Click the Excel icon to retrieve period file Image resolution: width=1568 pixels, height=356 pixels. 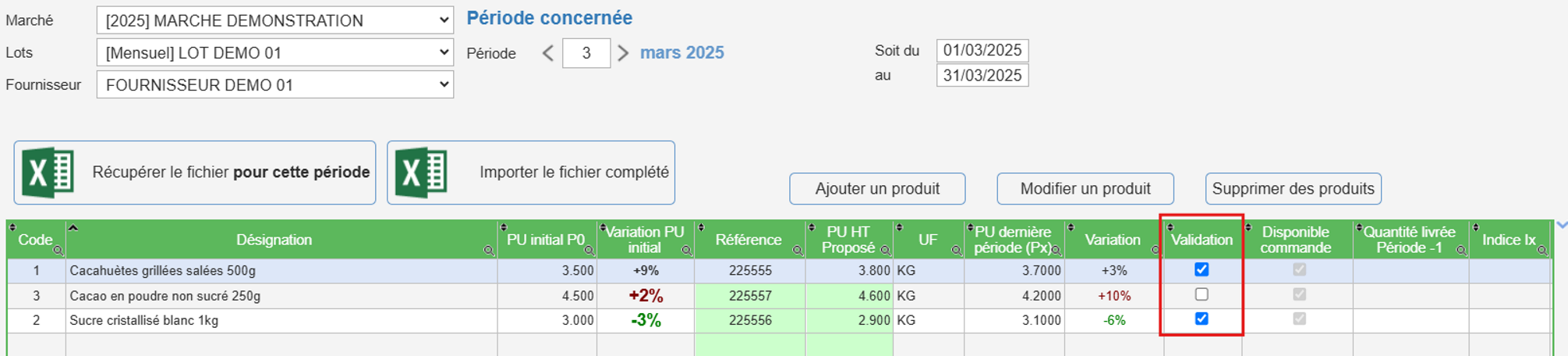coord(48,173)
